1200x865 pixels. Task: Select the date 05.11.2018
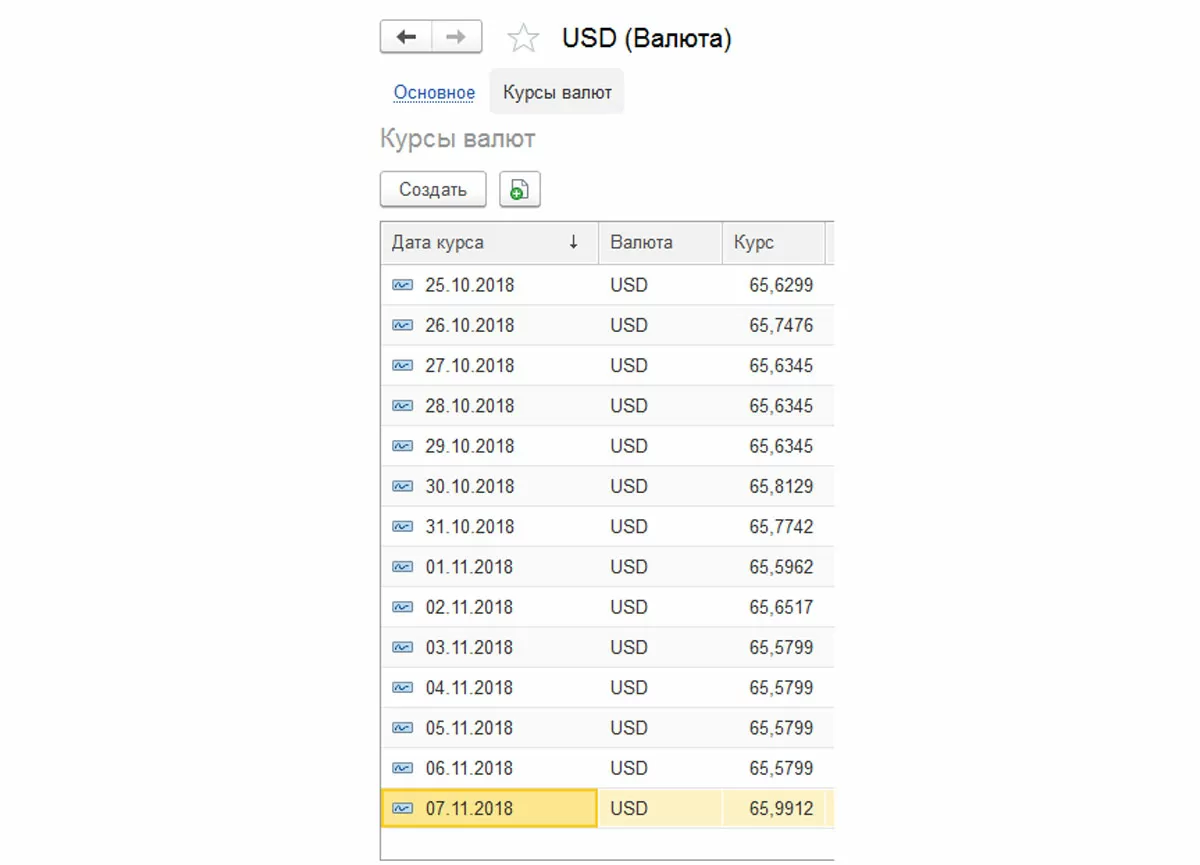470,728
